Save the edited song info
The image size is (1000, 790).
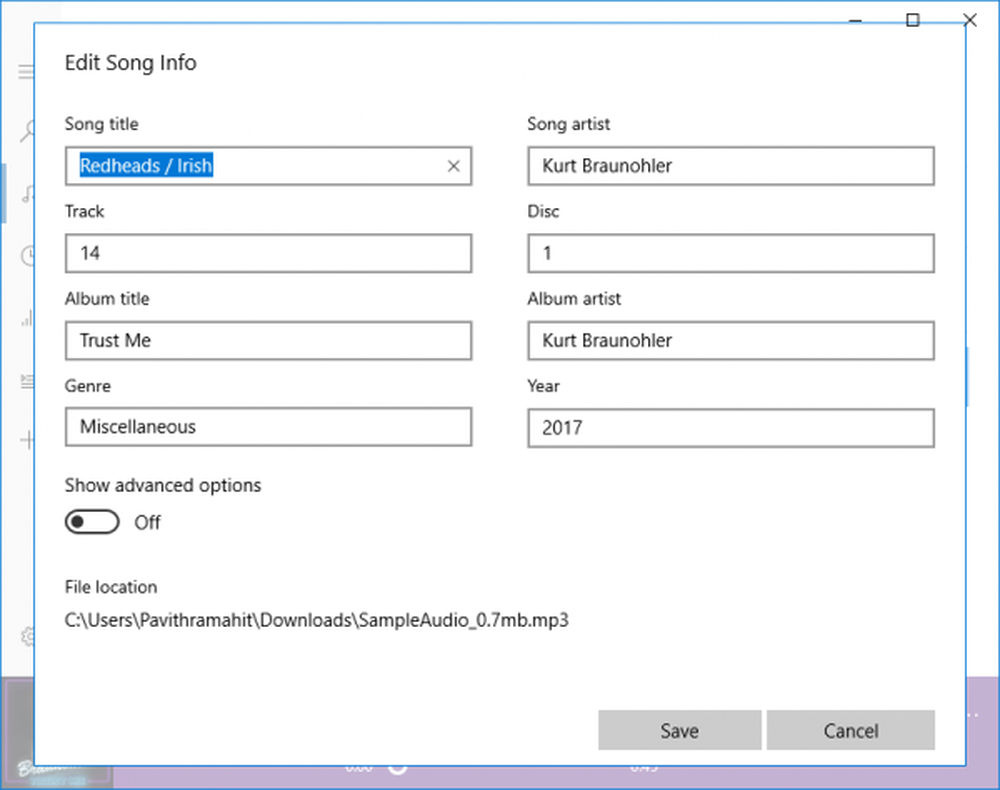click(x=679, y=731)
